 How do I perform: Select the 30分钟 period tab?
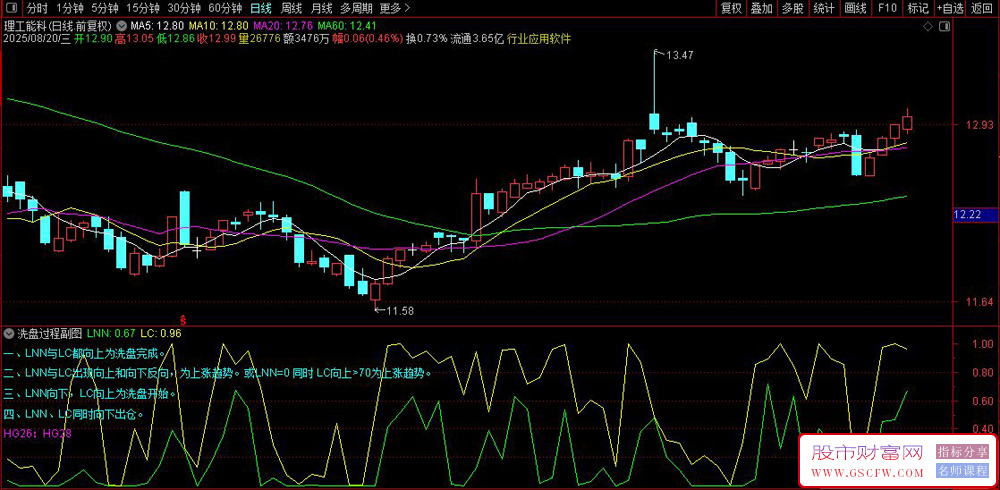tap(184, 8)
